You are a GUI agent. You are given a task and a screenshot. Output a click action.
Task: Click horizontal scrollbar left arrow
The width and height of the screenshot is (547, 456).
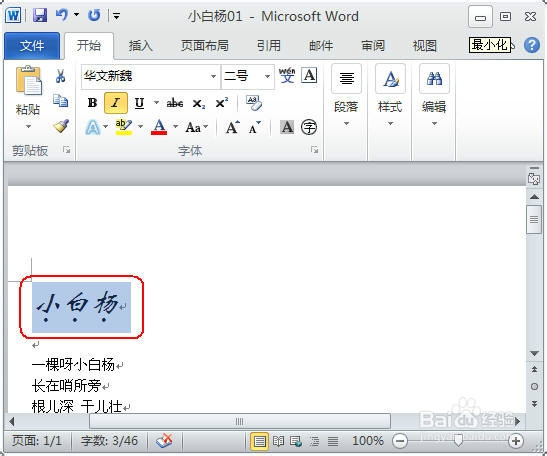point(12,421)
